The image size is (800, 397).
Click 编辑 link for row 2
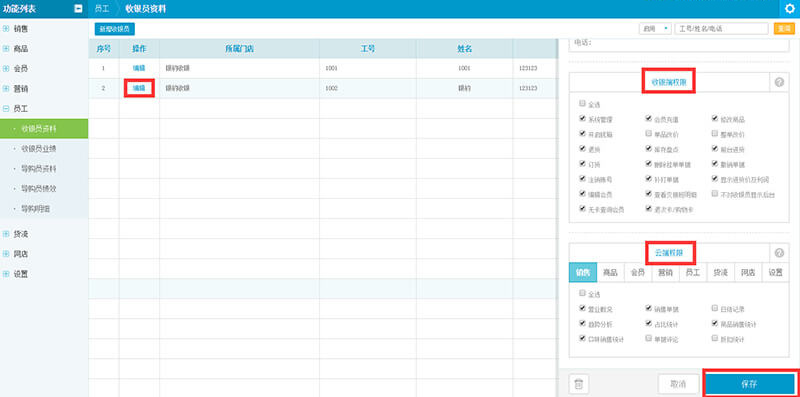pyautogui.click(x=139, y=88)
